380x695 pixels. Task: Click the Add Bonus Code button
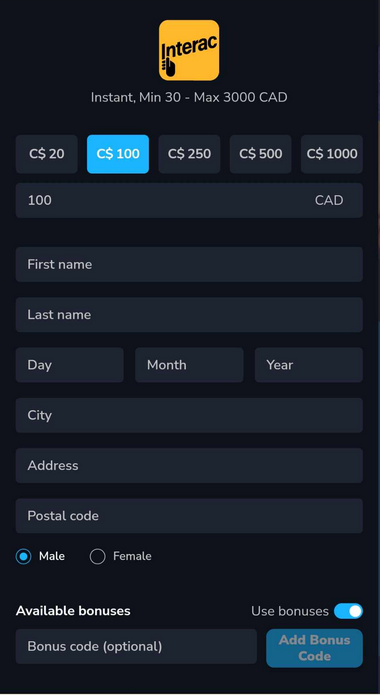click(x=314, y=648)
